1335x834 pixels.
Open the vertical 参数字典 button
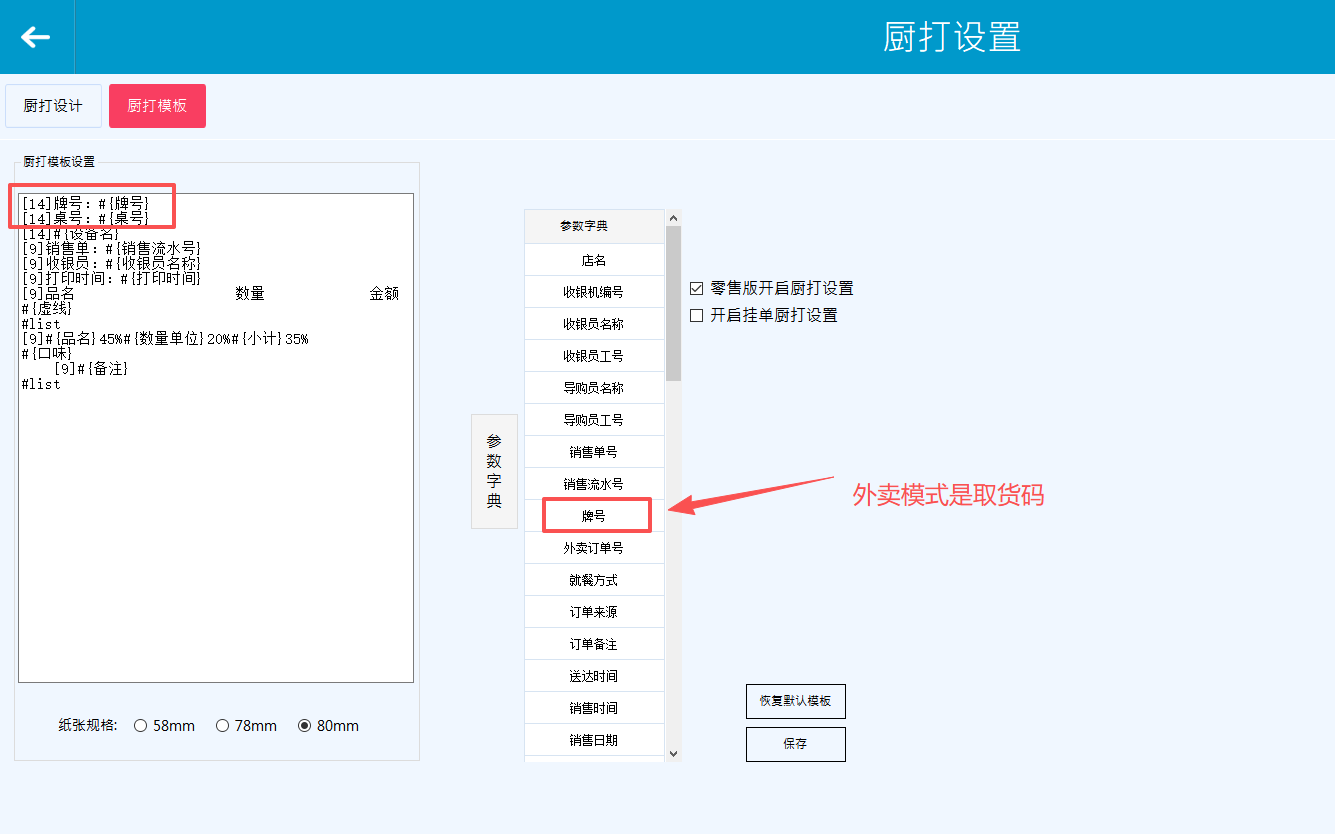tap(494, 471)
